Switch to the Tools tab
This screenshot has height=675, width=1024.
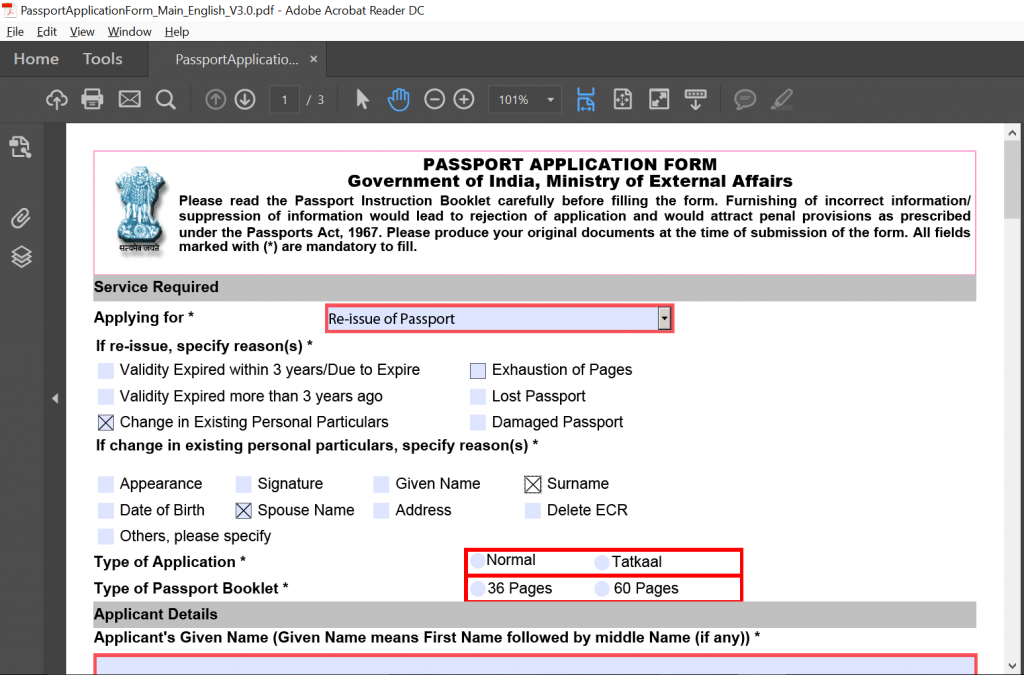pos(102,59)
